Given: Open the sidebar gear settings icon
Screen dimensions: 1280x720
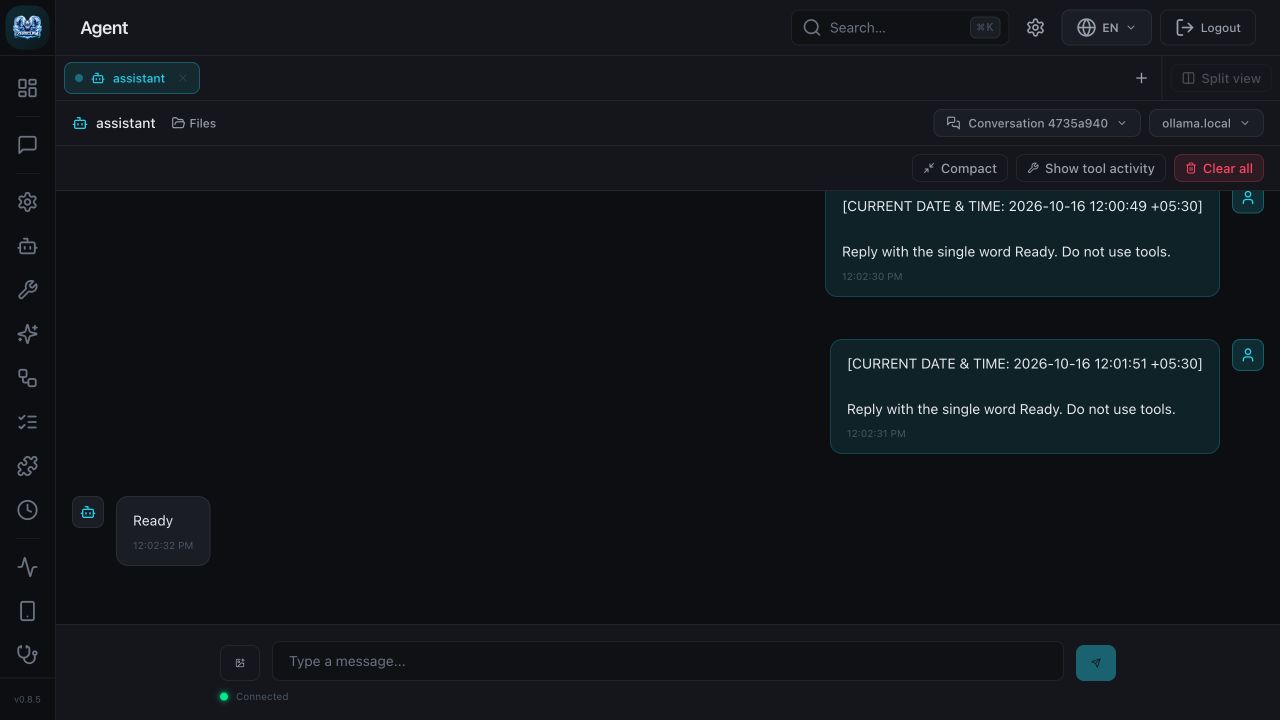Looking at the screenshot, I should click(x=27, y=201).
